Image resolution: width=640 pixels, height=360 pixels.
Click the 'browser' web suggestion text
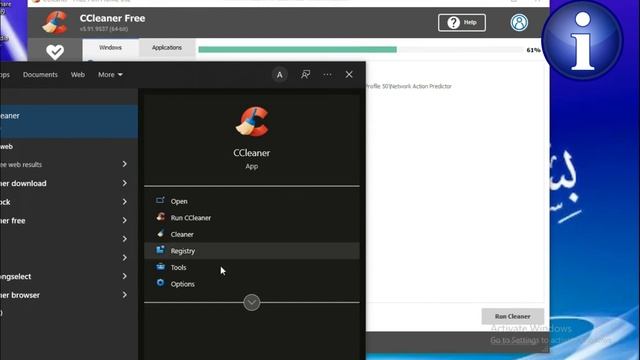click(x=20, y=295)
